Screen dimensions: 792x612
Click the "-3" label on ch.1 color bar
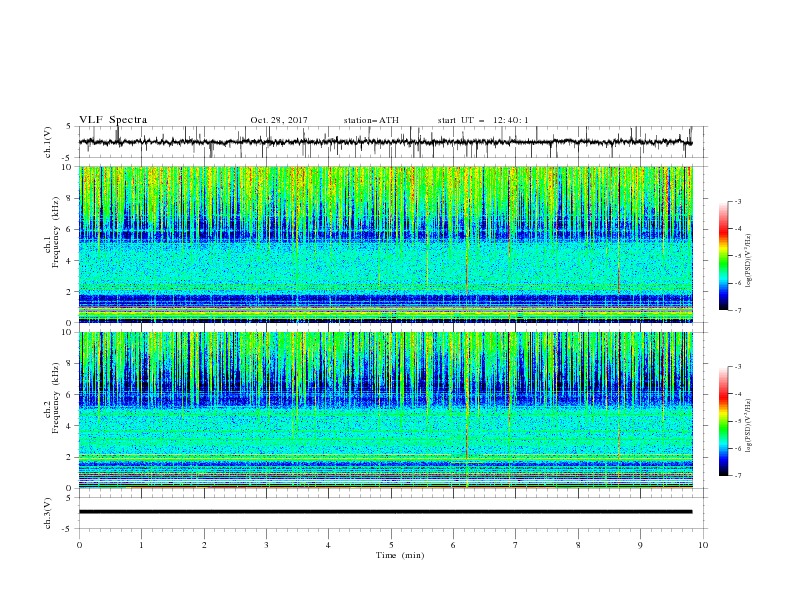[x=737, y=201]
